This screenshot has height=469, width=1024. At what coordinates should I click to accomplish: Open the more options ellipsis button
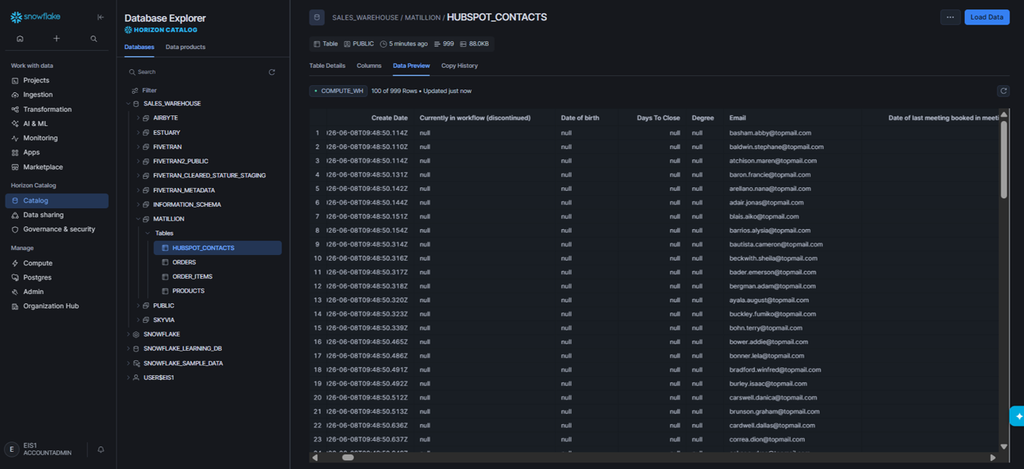click(x=950, y=18)
